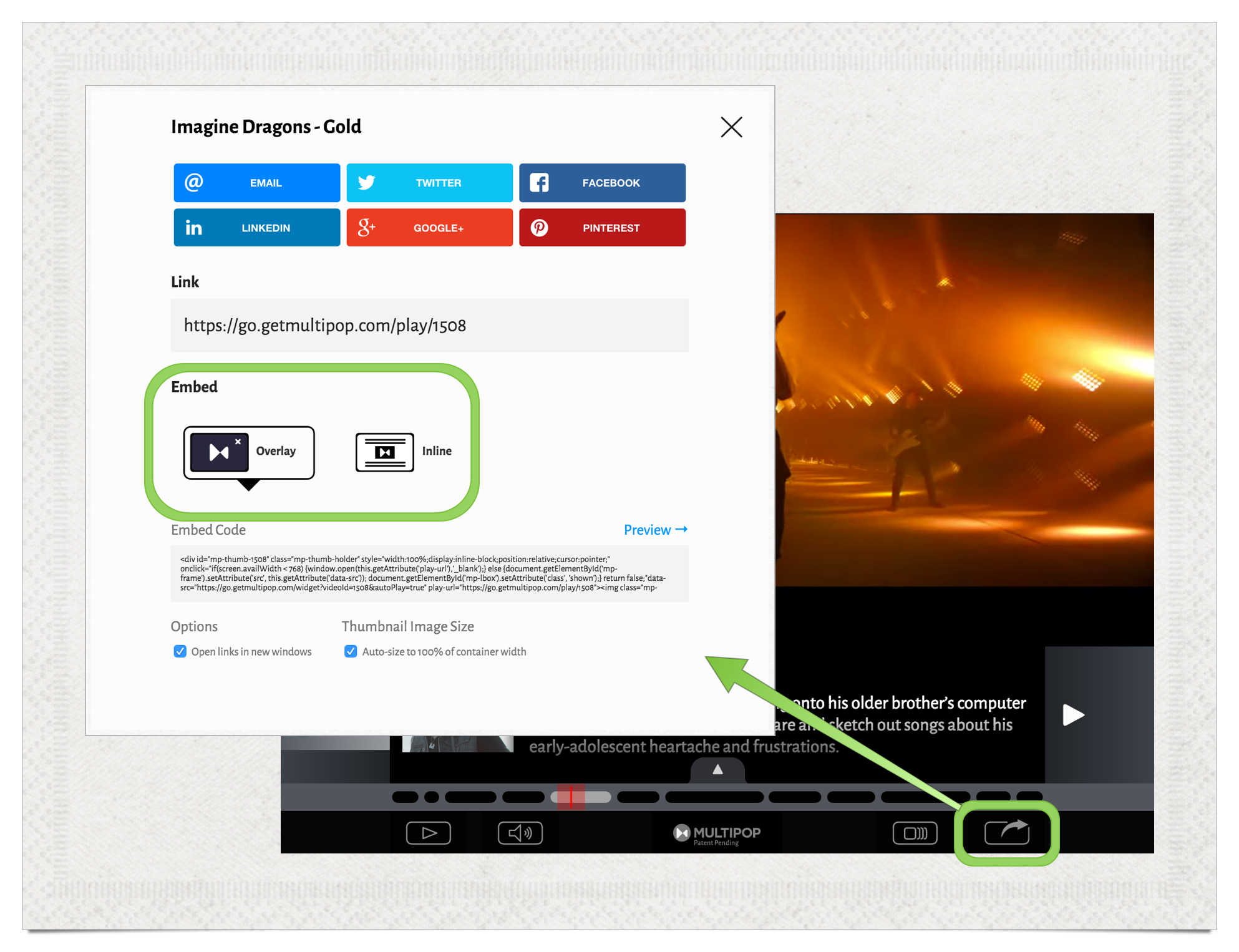Share via the Email button
Image resolution: width=1239 pixels, height=952 pixels.
[x=256, y=183]
